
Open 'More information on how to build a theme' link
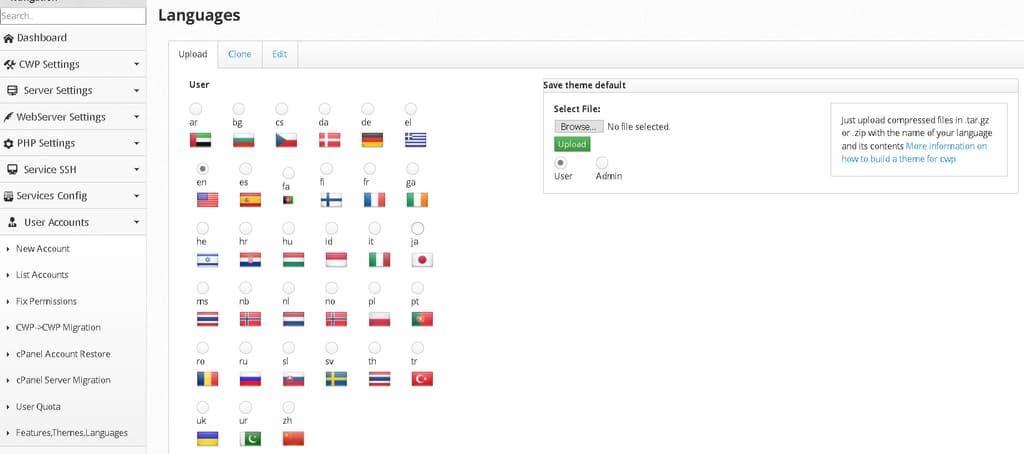(x=914, y=152)
